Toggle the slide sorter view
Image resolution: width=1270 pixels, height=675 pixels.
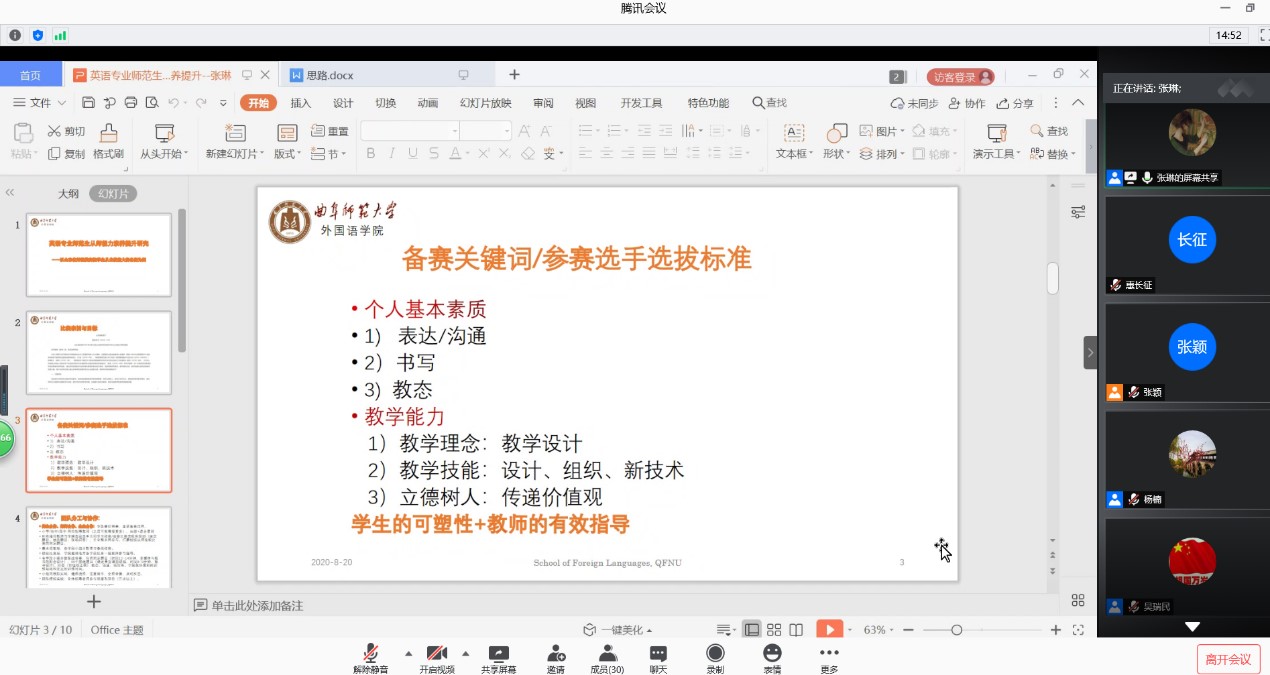774,630
